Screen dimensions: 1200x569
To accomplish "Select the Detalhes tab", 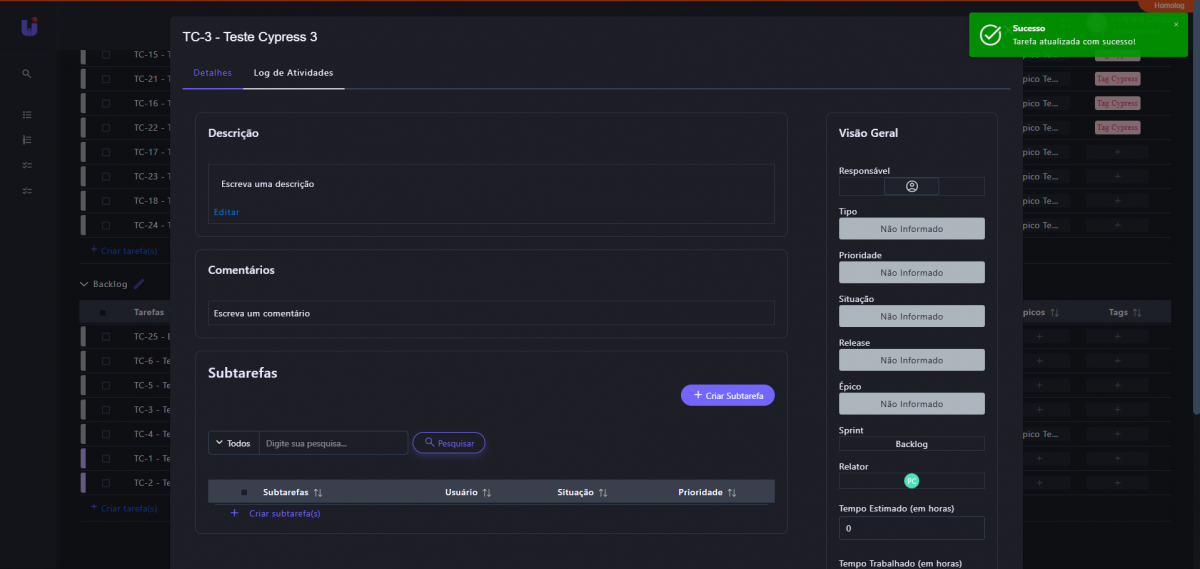I will 212,73.
